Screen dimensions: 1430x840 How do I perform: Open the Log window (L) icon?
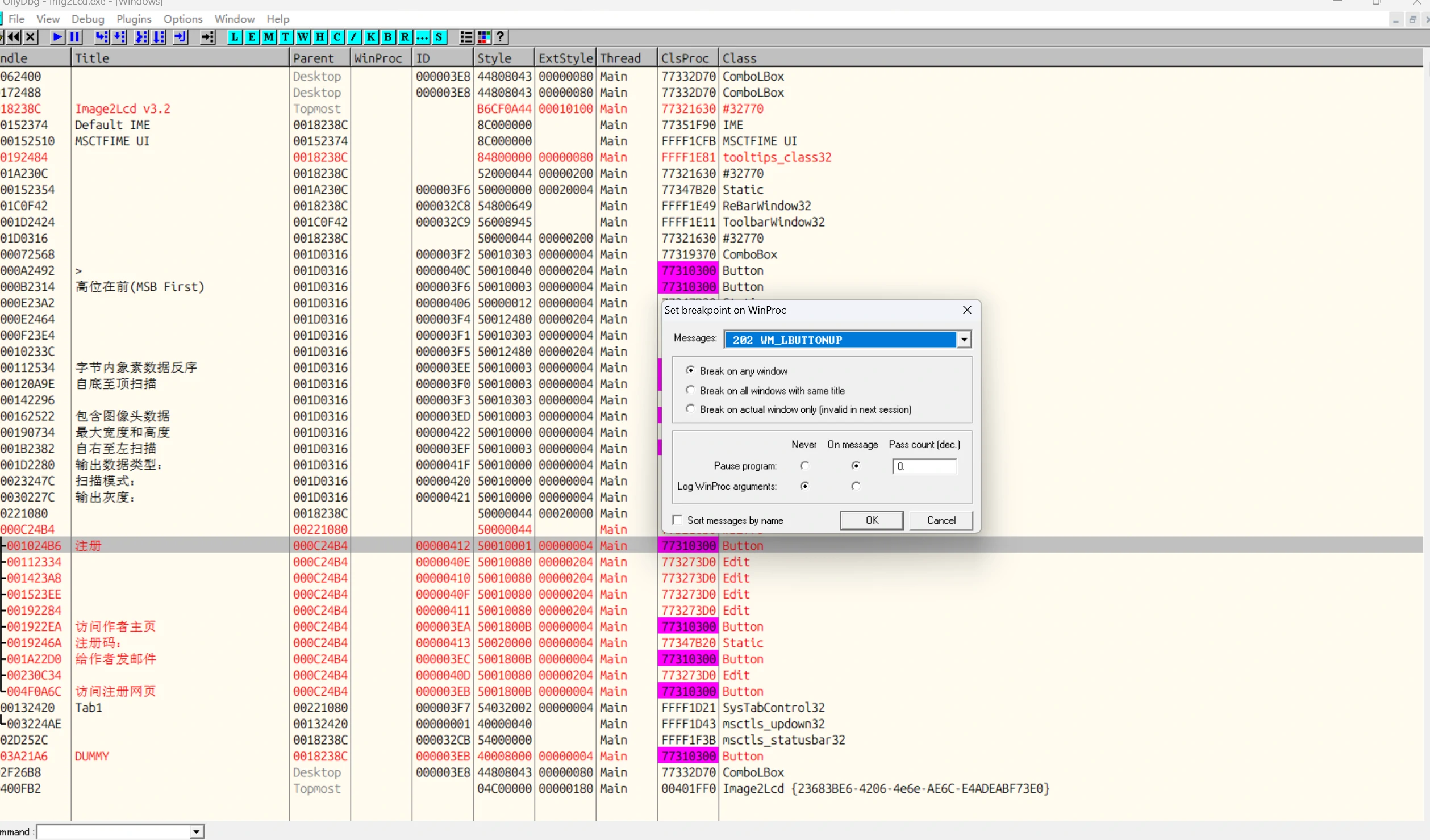[x=234, y=37]
